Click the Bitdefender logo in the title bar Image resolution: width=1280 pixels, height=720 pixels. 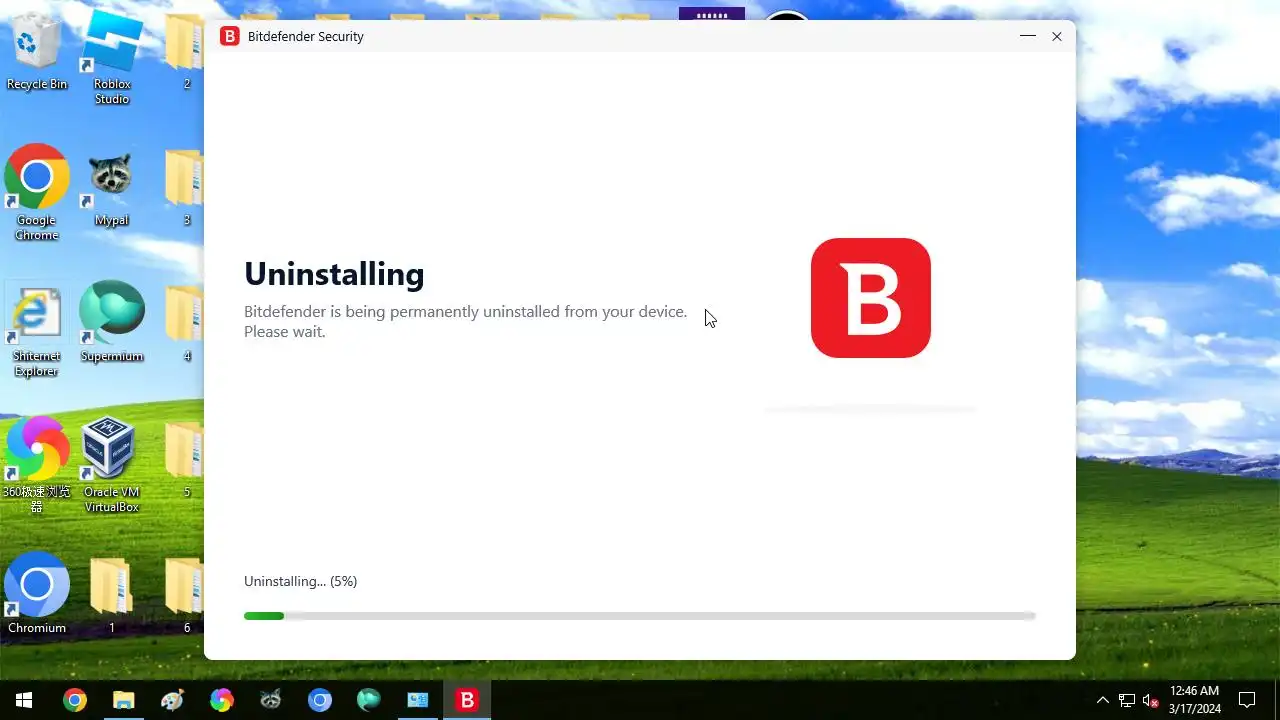tap(230, 36)
